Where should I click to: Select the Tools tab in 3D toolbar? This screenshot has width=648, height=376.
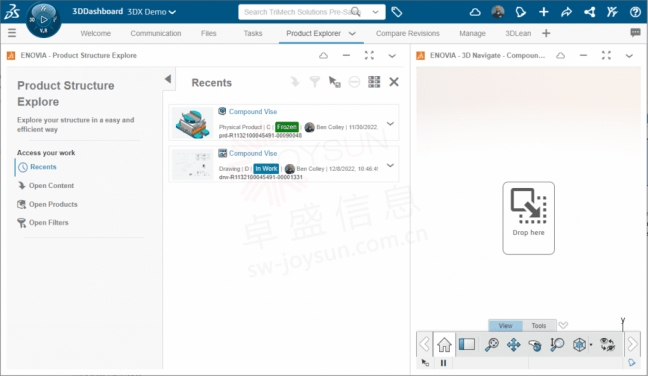point(538,326)
